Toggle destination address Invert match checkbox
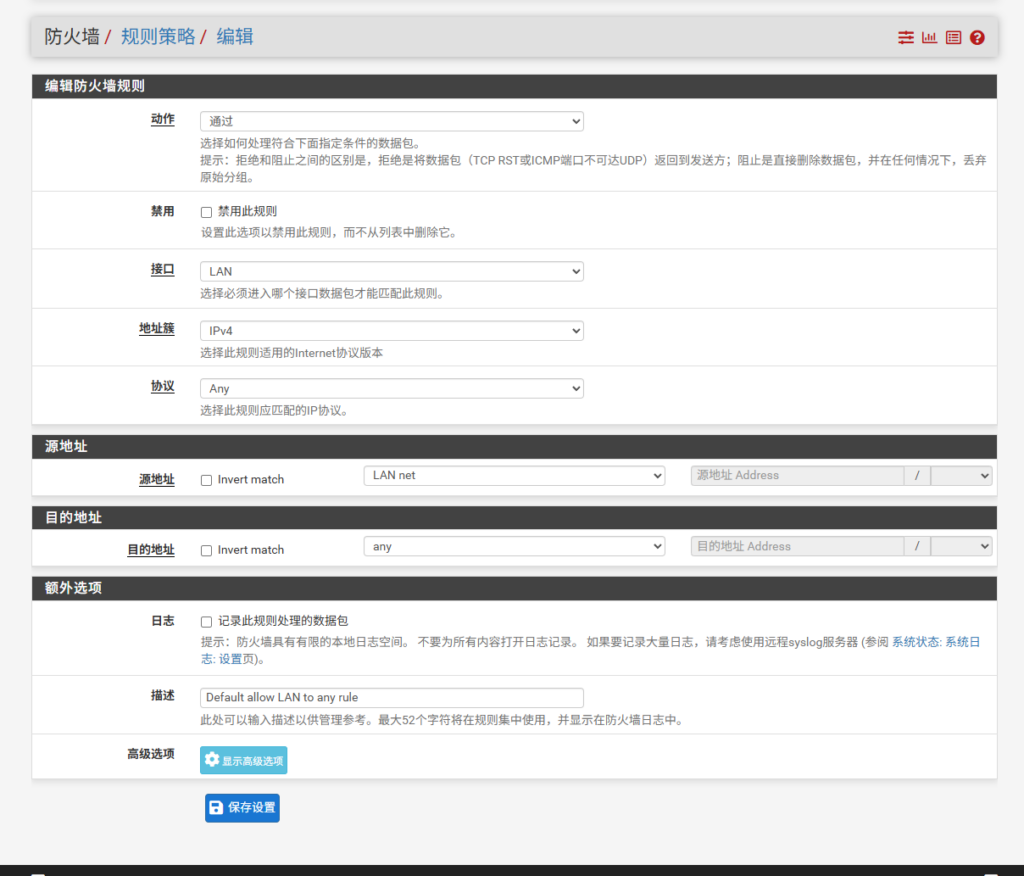Image resolution: width=1024 pixels, height=876 pixels. [207, 551]
